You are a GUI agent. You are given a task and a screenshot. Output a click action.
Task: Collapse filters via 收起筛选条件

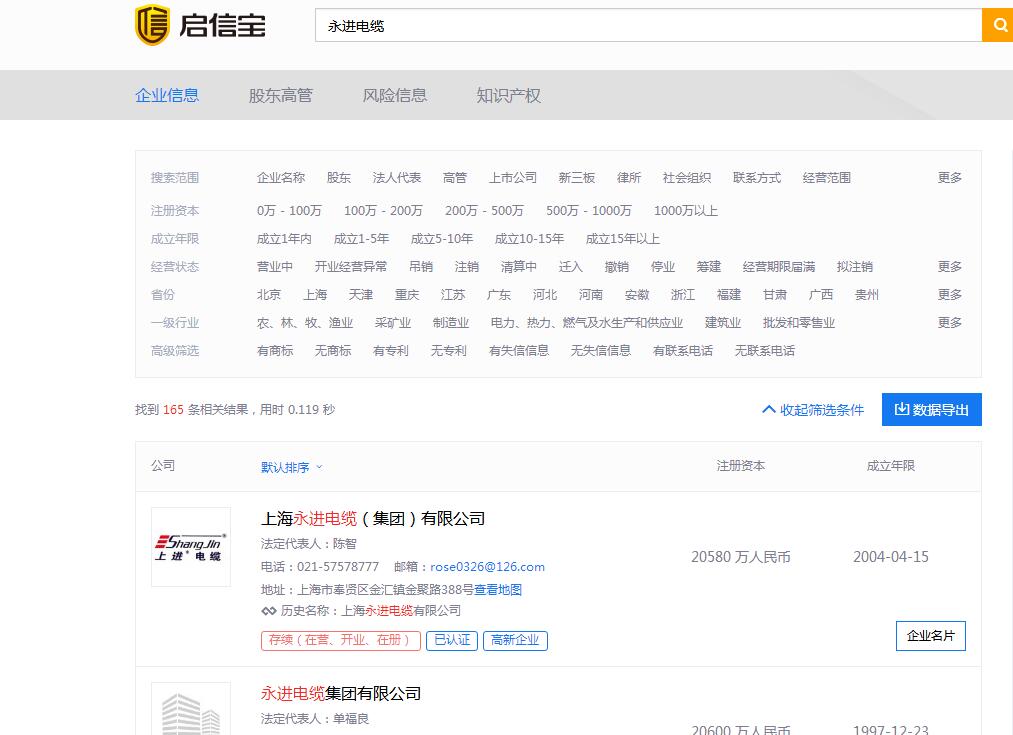click(812, 410)
